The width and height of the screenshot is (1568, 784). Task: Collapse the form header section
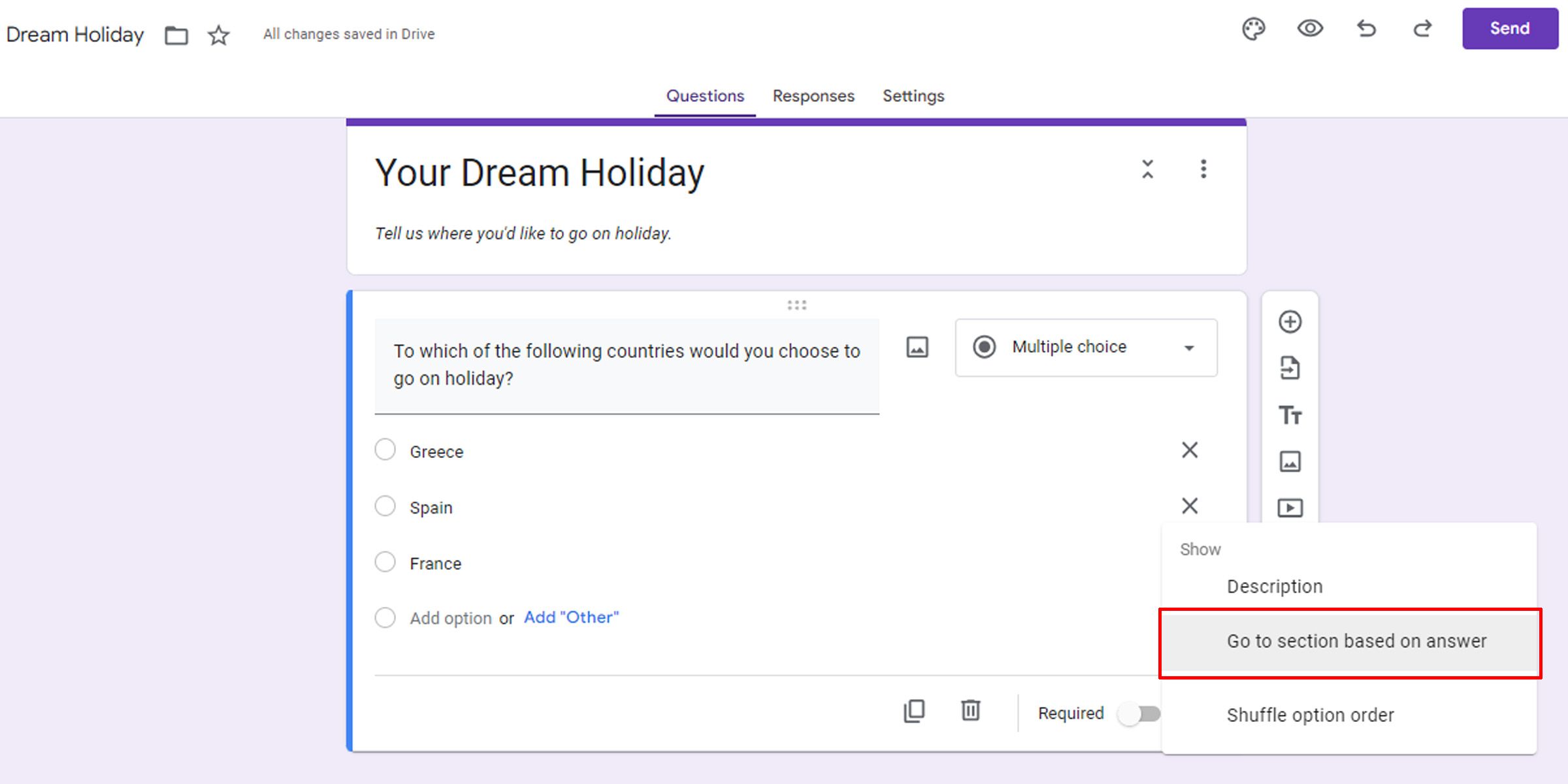(x=1148, y=171)
